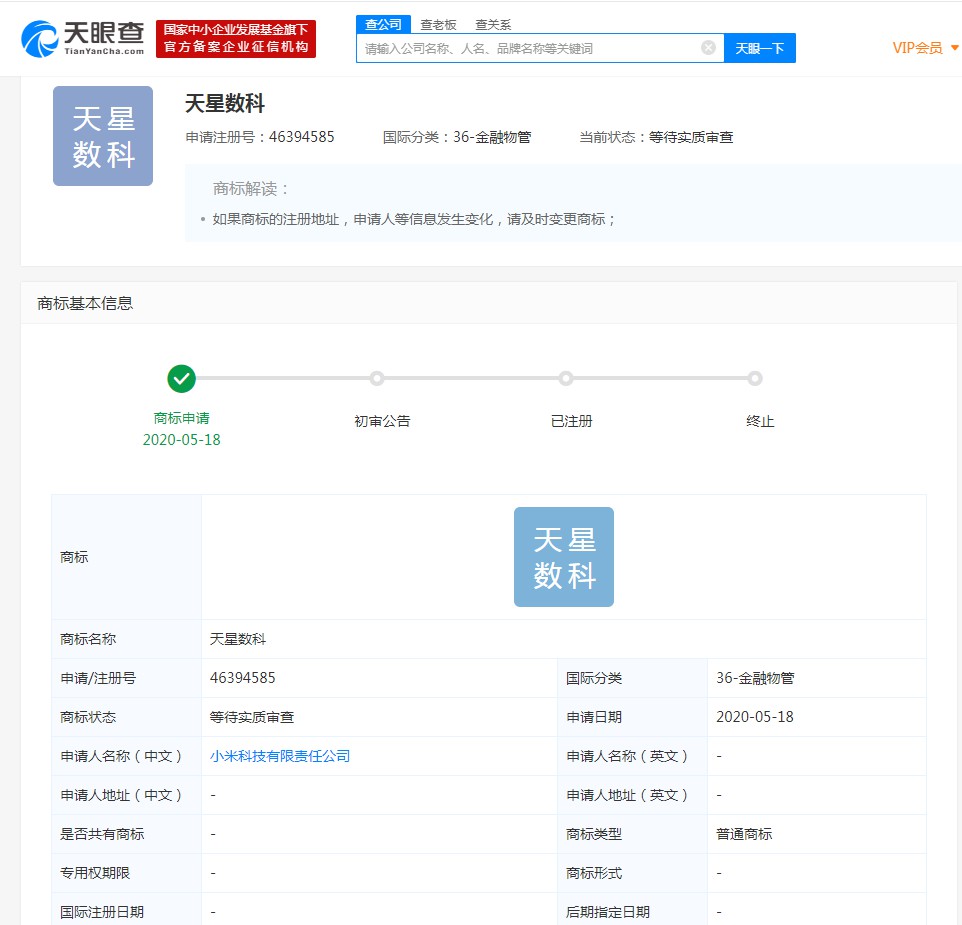Click the 初审公告 progress step circle
The height and width of the screenshot is (925, 962).
tap(377, 378)
